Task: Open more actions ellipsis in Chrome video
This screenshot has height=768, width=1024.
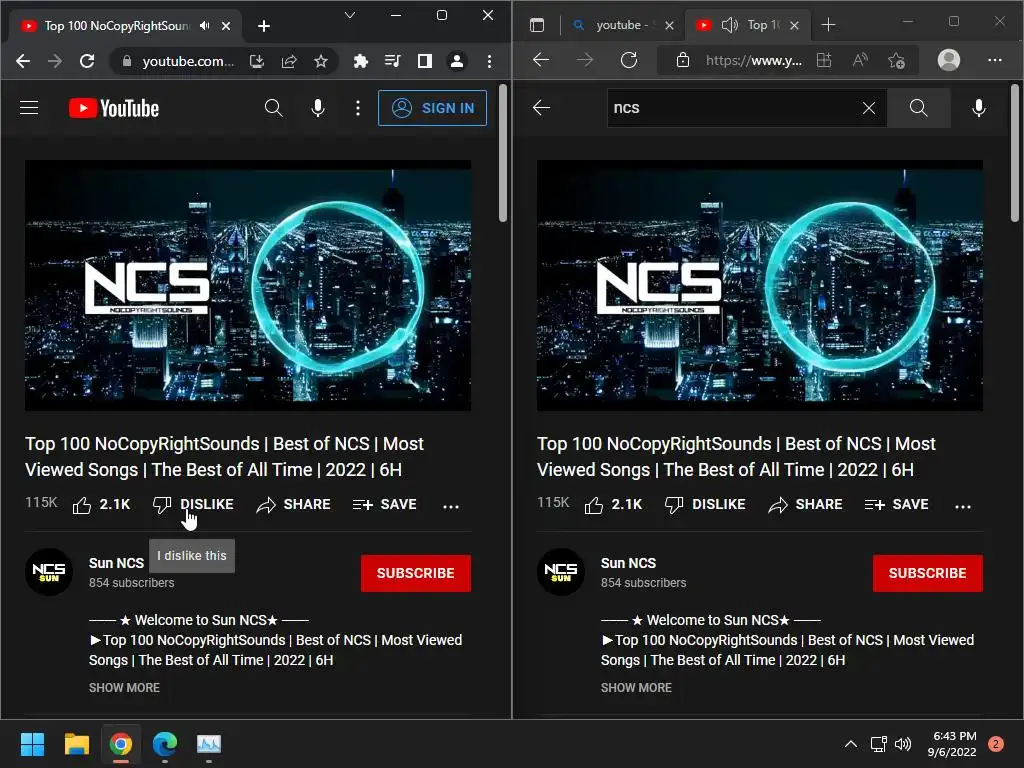Action: 451,506
